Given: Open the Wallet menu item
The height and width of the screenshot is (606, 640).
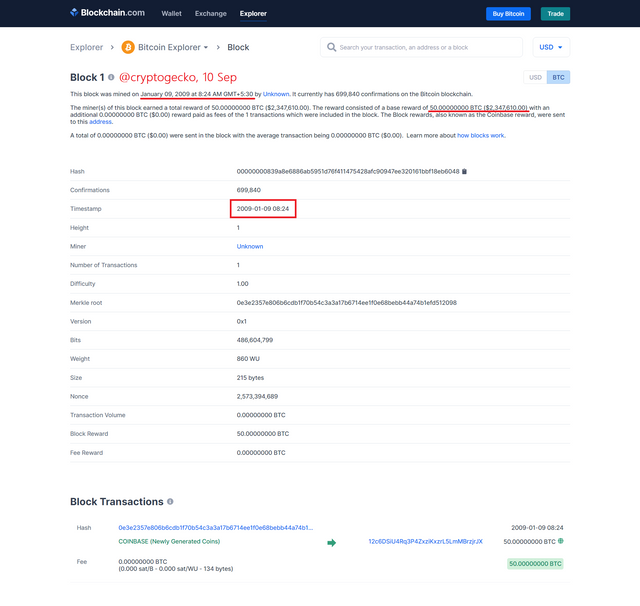Looking at the screenshot, I should (171, 13).
